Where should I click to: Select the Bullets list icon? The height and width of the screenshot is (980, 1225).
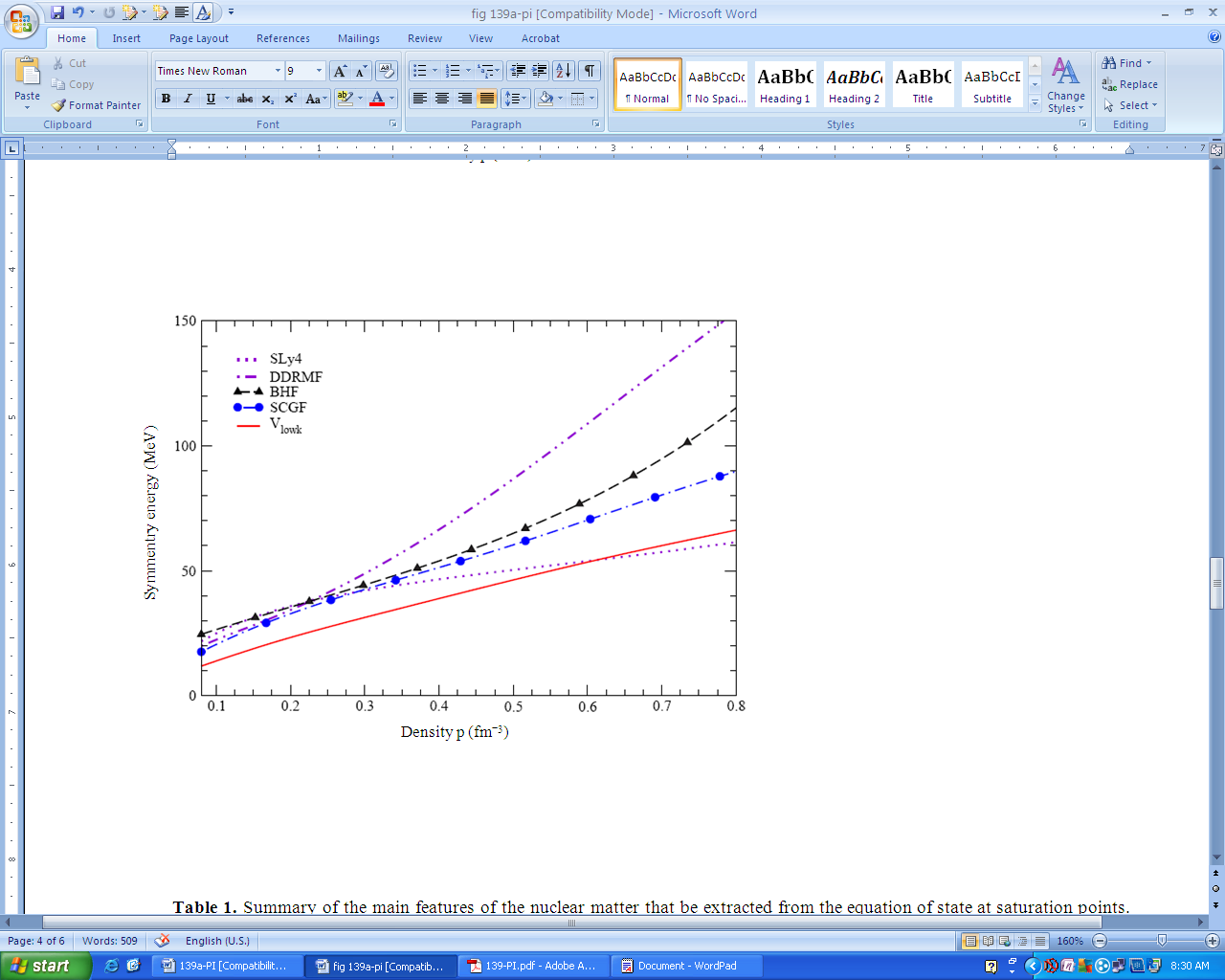point(419,71)
